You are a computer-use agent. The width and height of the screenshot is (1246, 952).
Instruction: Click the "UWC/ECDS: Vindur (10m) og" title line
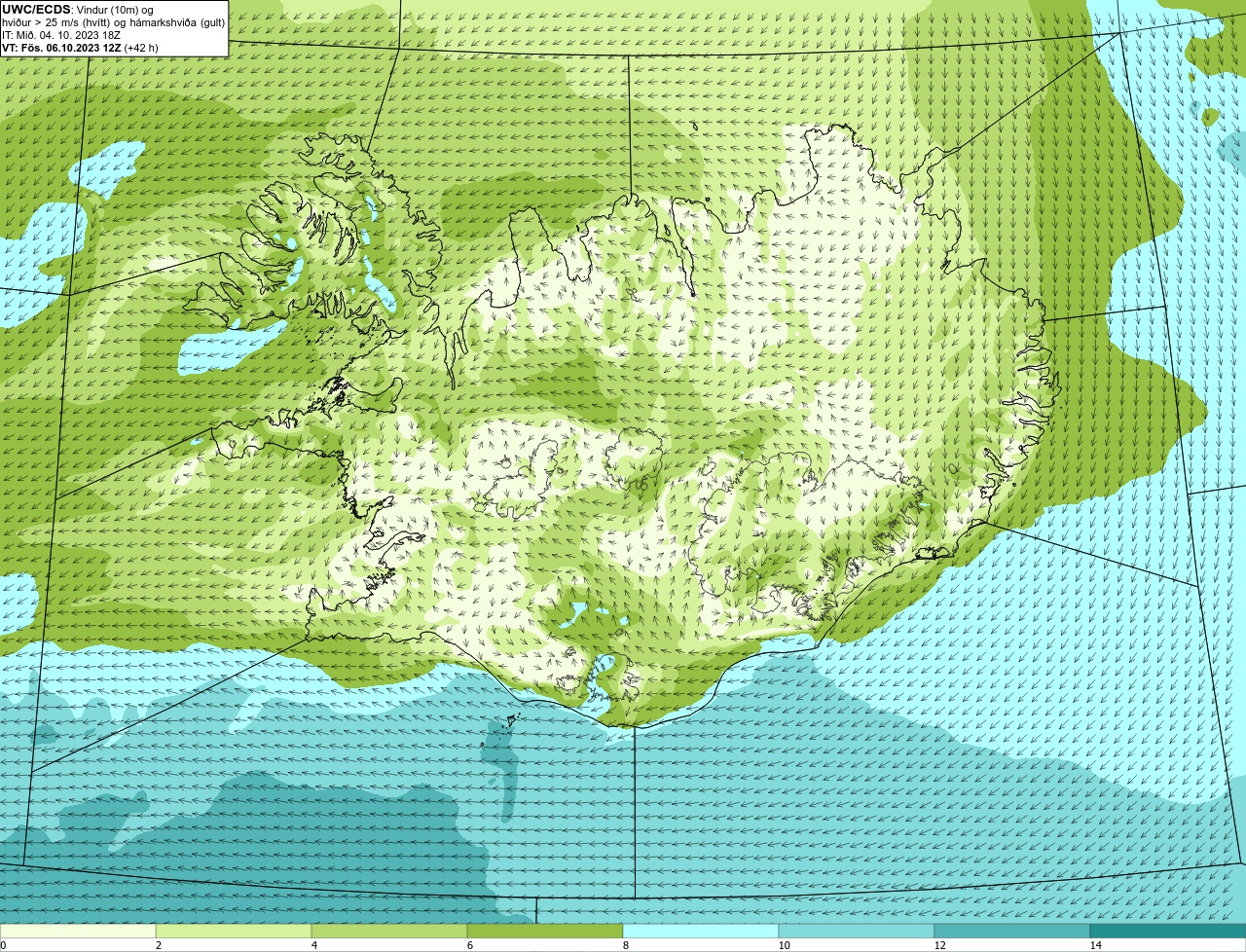78,10
